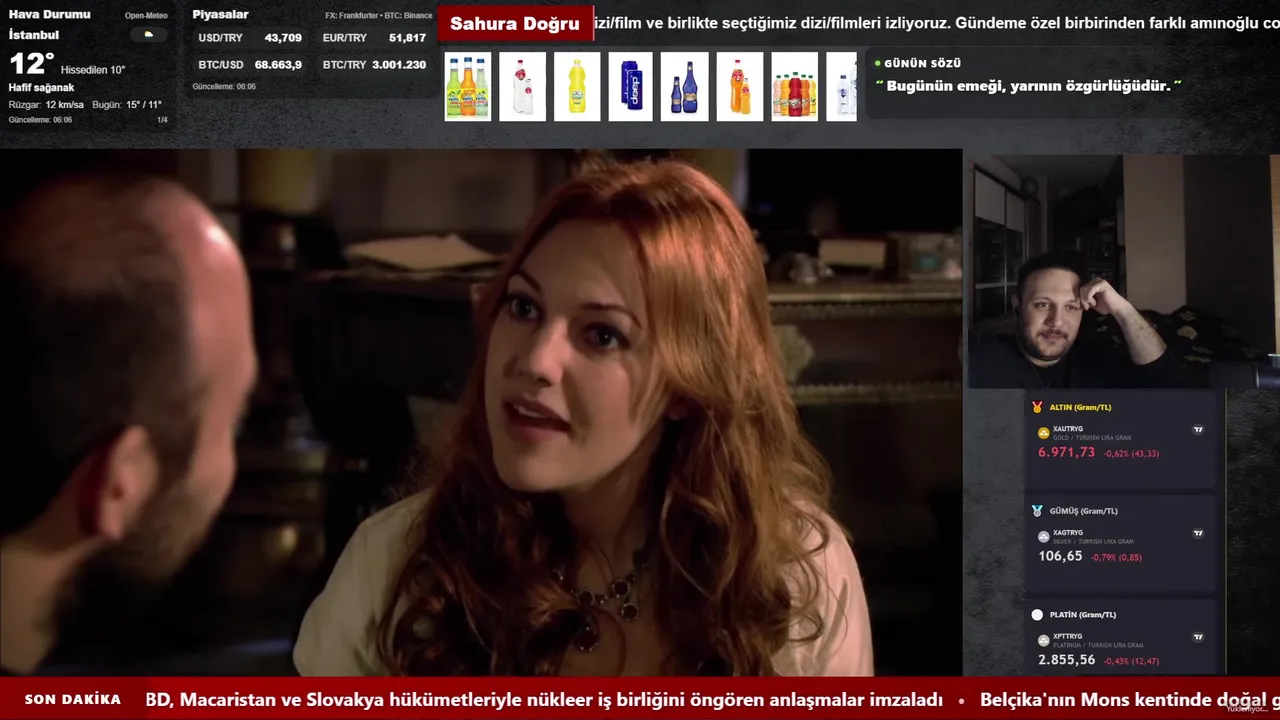The width and height of the screenshot is (1280, 720).
Task: Click the gold price 6.971,73
Action: (1066, 453)
